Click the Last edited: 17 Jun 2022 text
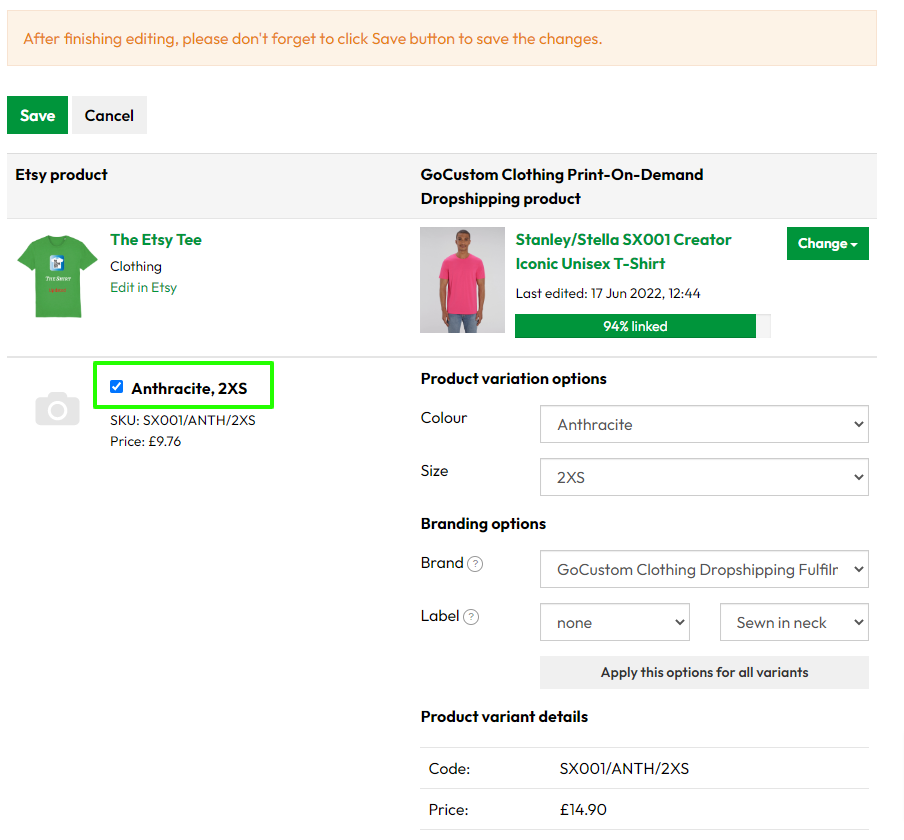Image resolution: width=904 pixels, height=840 pixels. 608,293
